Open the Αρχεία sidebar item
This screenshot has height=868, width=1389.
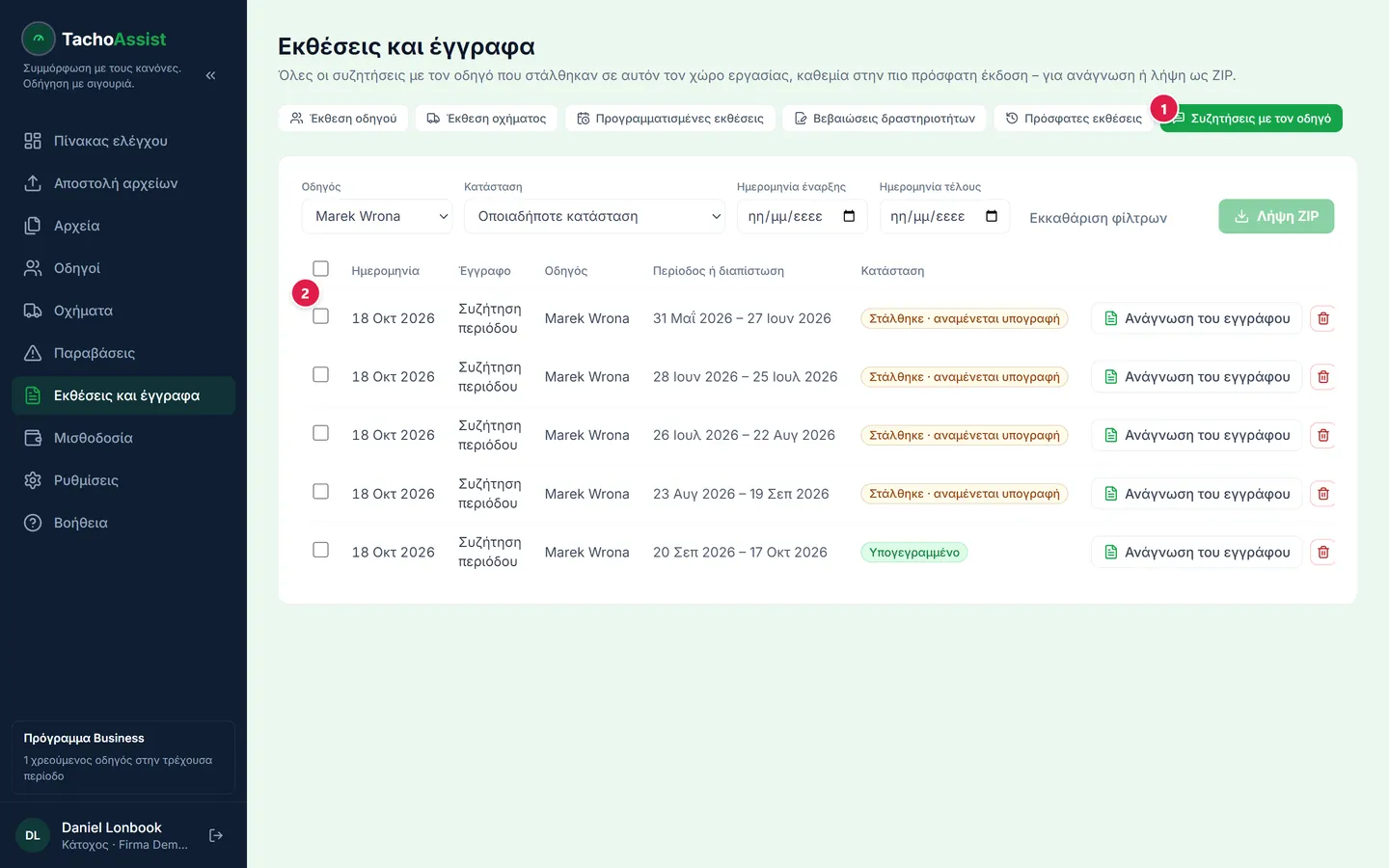pos(123,226)
